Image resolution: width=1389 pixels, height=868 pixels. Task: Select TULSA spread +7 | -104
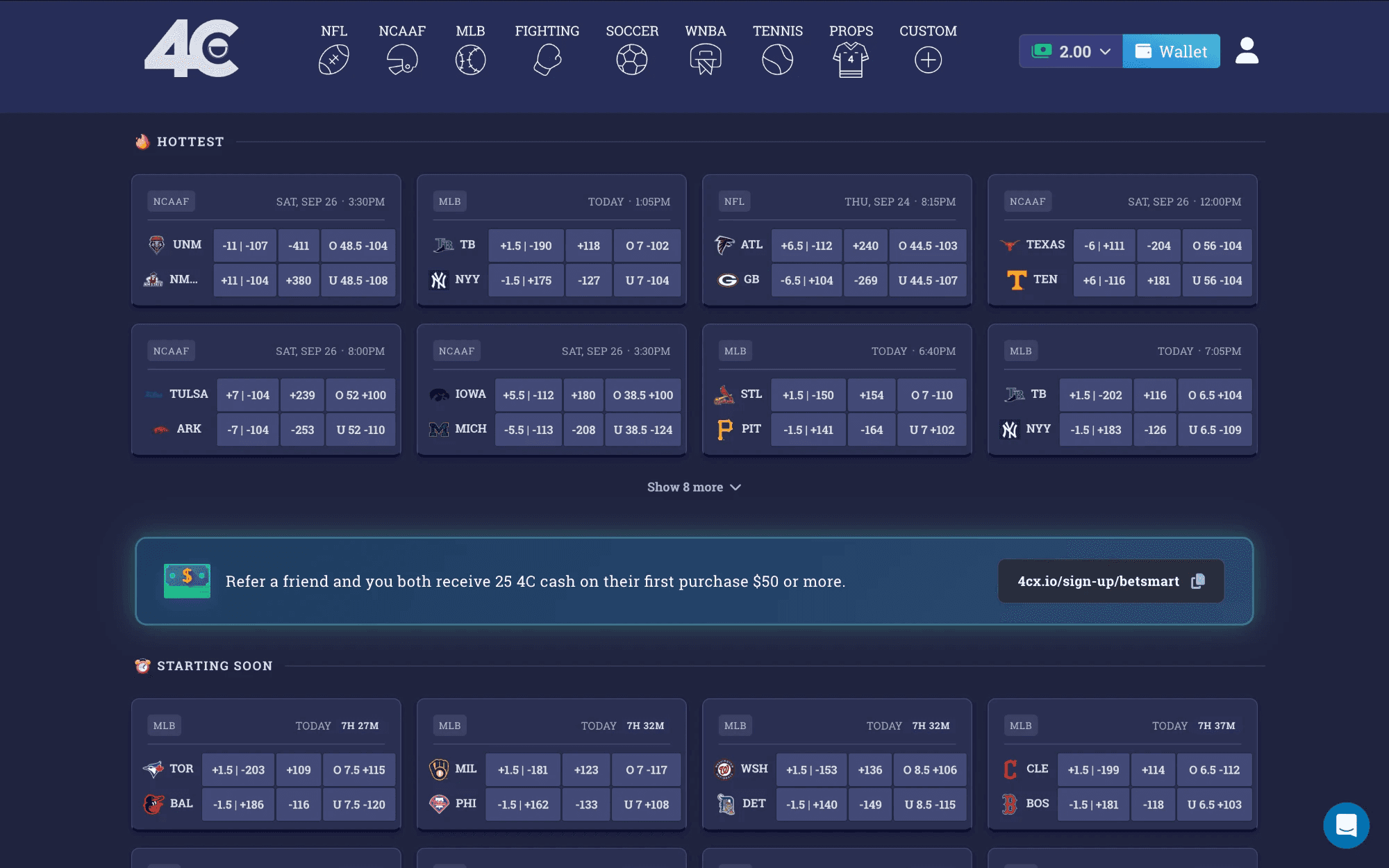[x=248, y=395]
